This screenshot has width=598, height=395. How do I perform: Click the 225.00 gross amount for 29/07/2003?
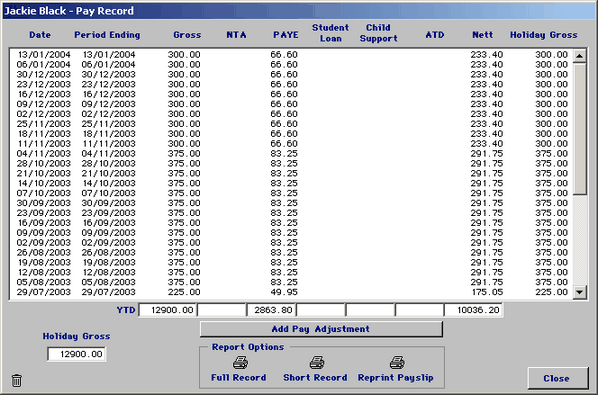(184, 292)
